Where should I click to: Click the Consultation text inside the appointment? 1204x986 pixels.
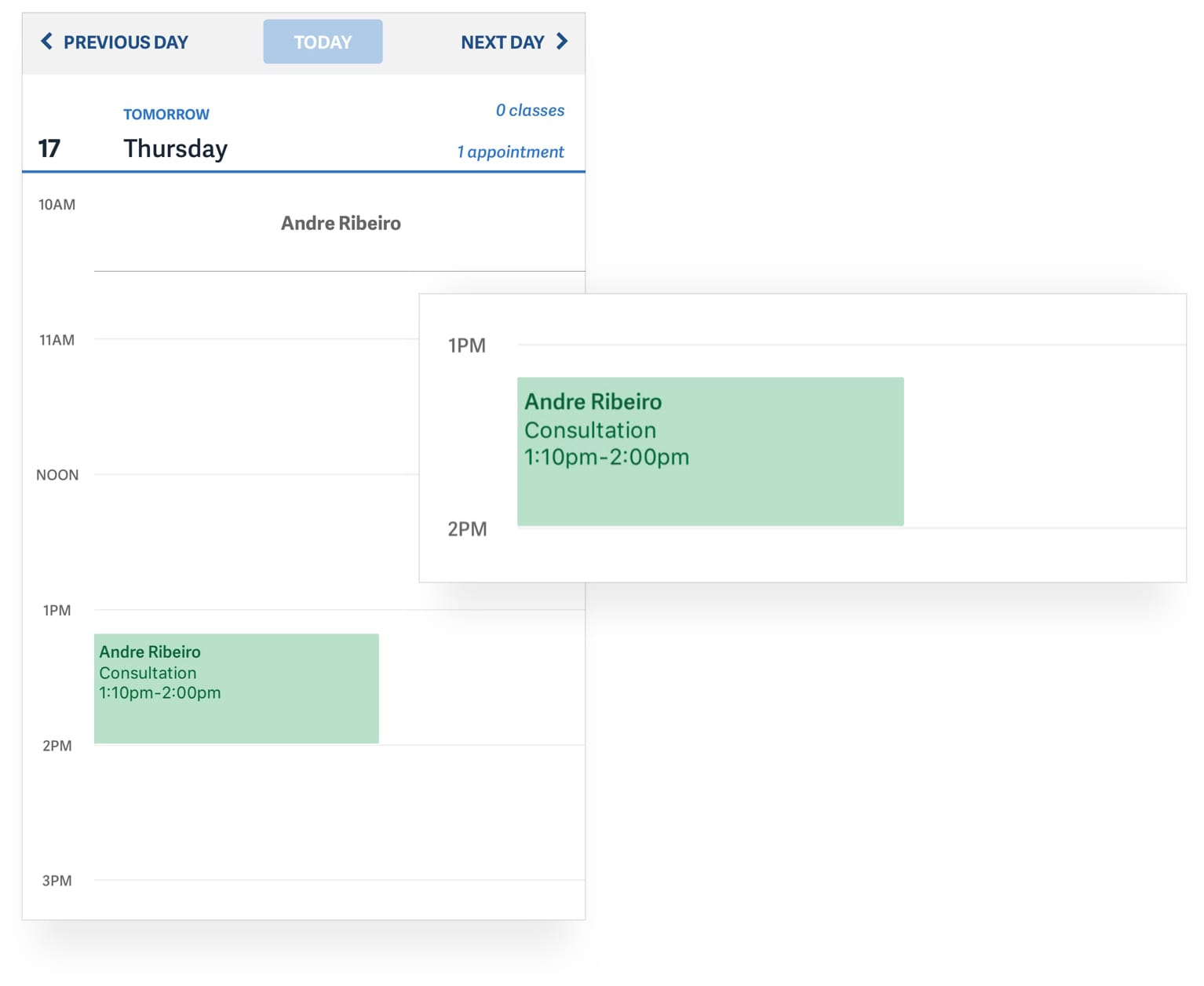click(148, 673)
